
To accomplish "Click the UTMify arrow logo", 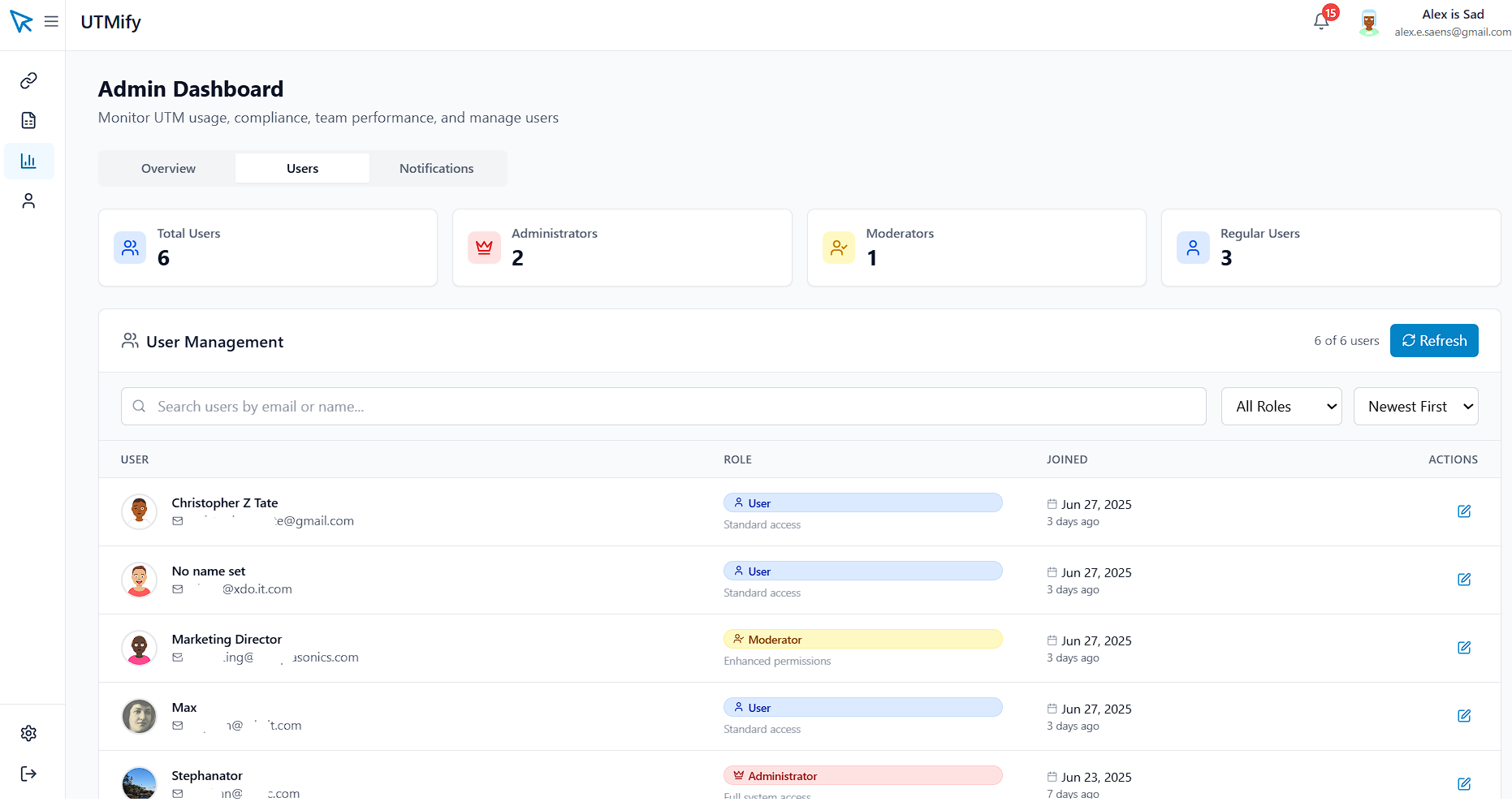I will tap(21, 22).
